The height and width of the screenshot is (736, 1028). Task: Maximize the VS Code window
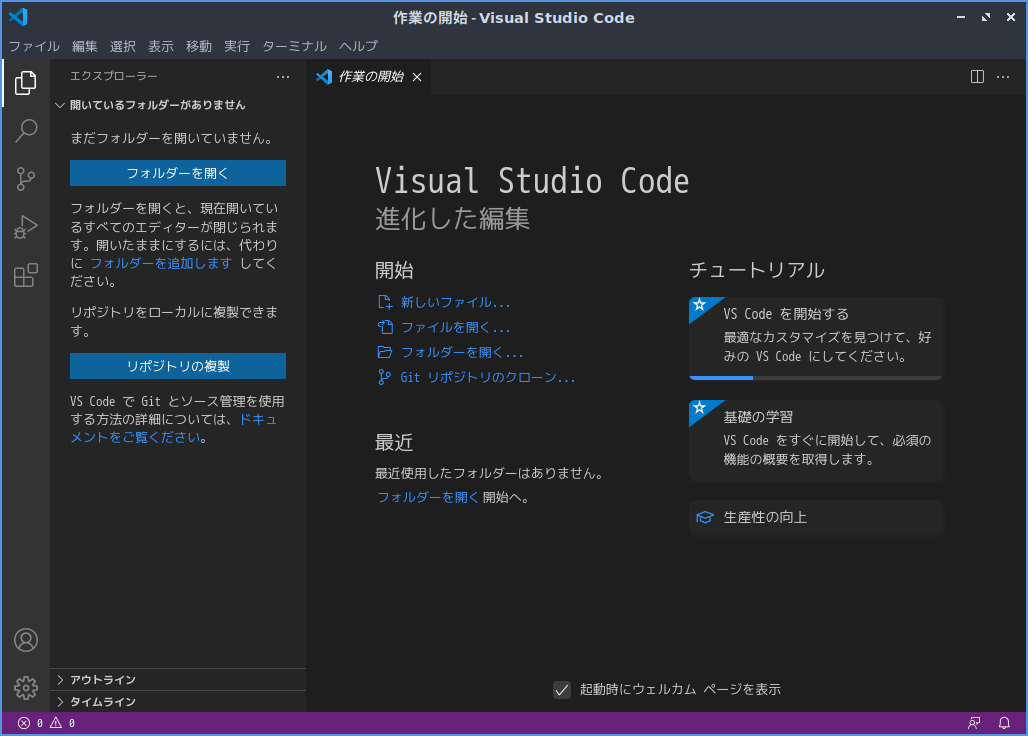click(985, 17)
